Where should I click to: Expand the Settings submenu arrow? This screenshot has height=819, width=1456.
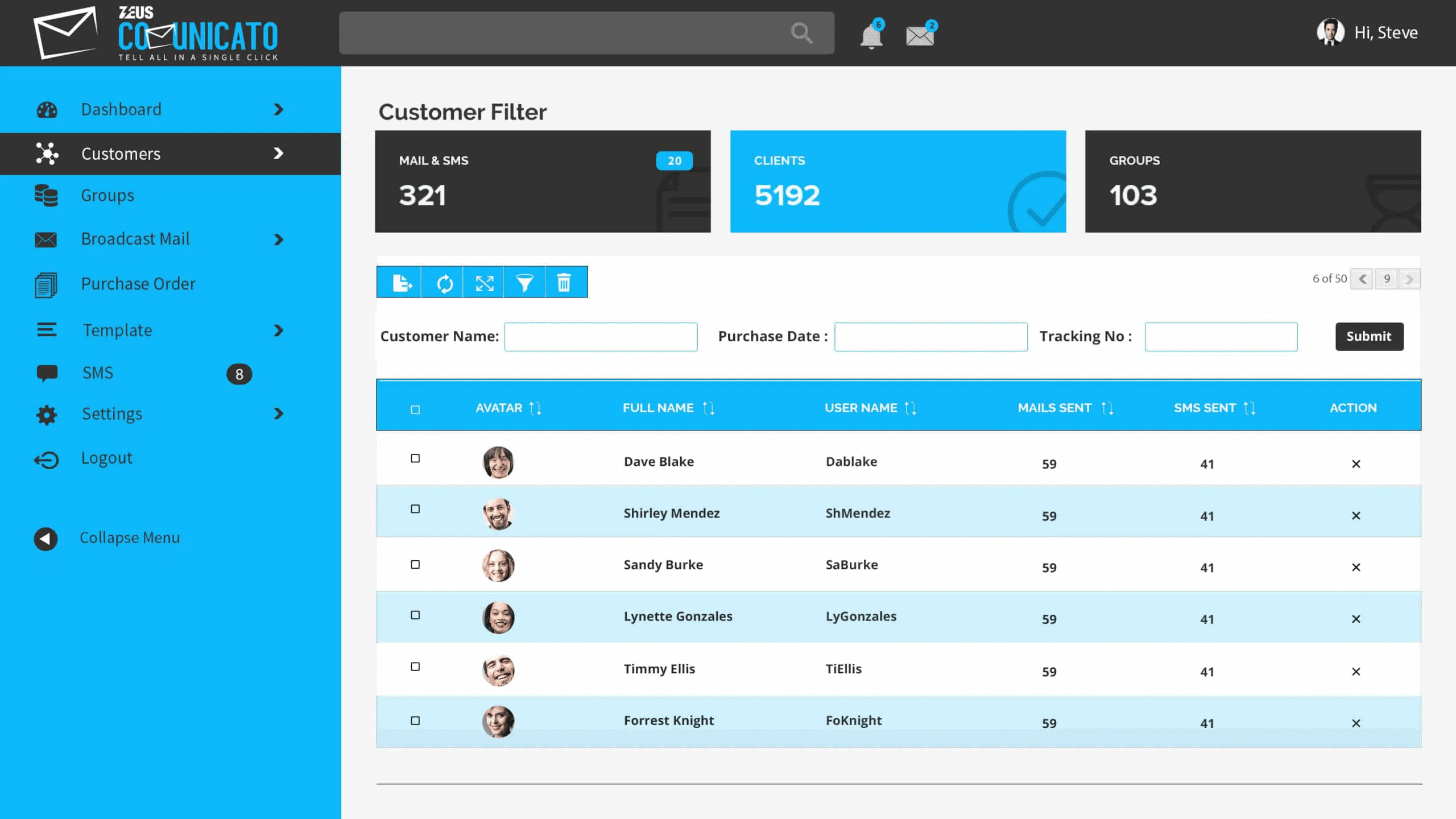278,413
